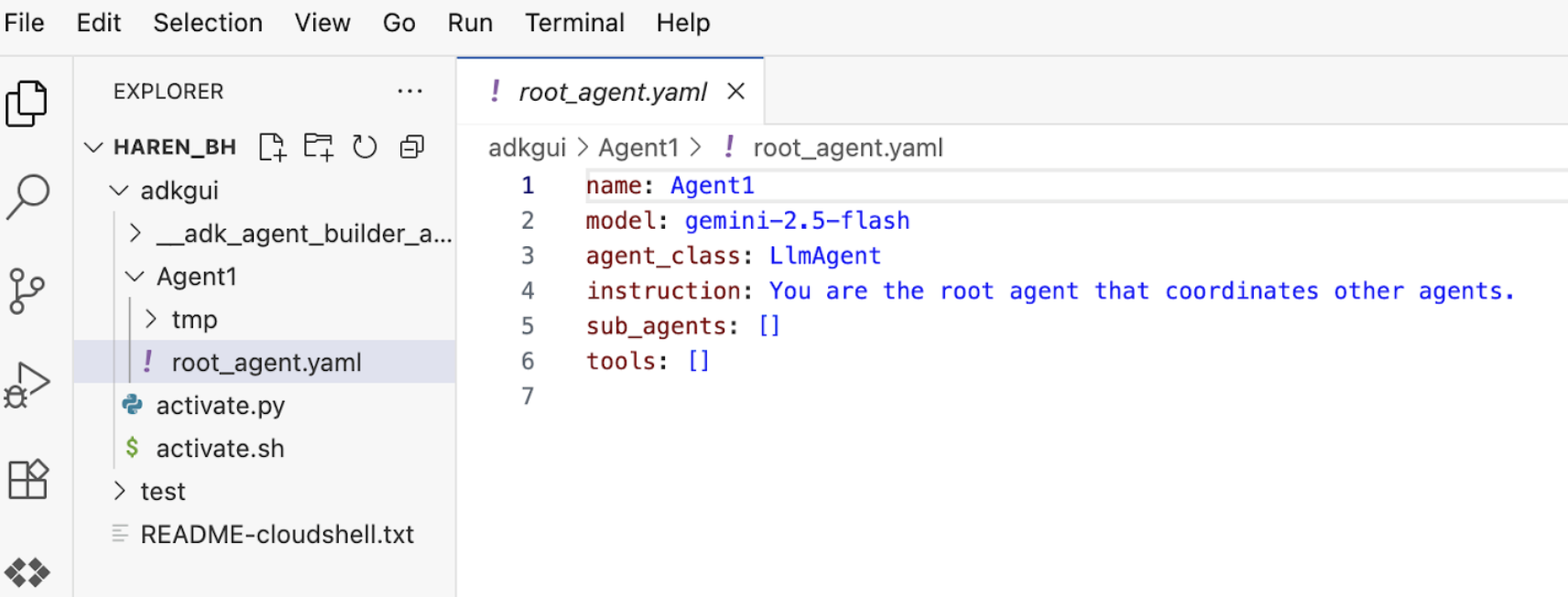This screenshot has height=597, width=1568.
Task: Refresh the Explorer file tree
Action: click(x=365, y=147)
